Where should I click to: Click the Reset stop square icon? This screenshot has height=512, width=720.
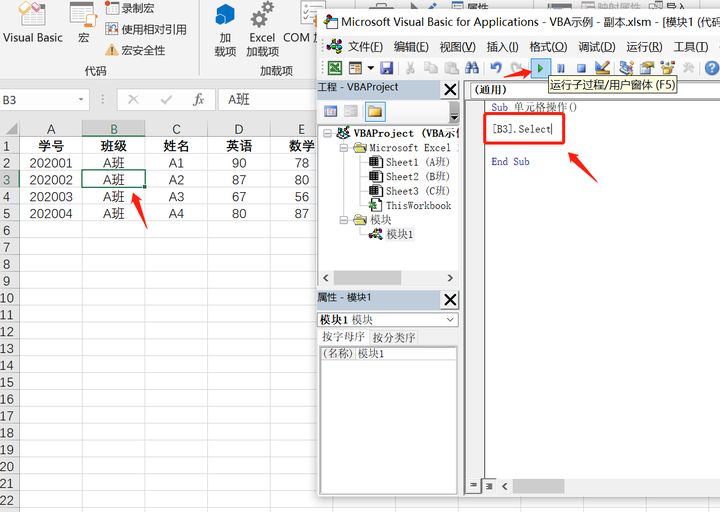click(x=581, y=68)
